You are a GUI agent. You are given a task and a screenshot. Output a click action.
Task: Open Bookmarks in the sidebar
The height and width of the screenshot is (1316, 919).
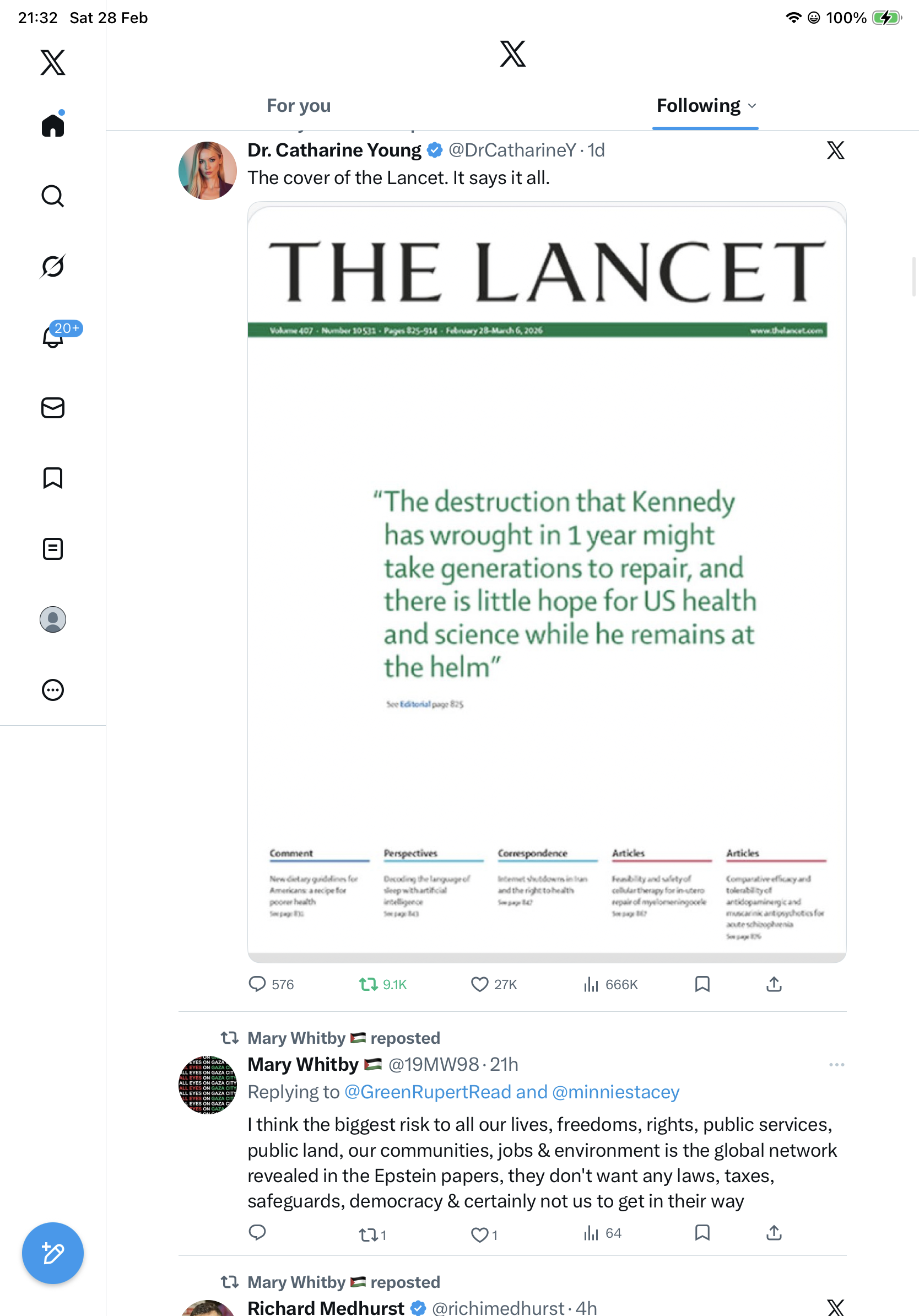(x=53, y=478)
